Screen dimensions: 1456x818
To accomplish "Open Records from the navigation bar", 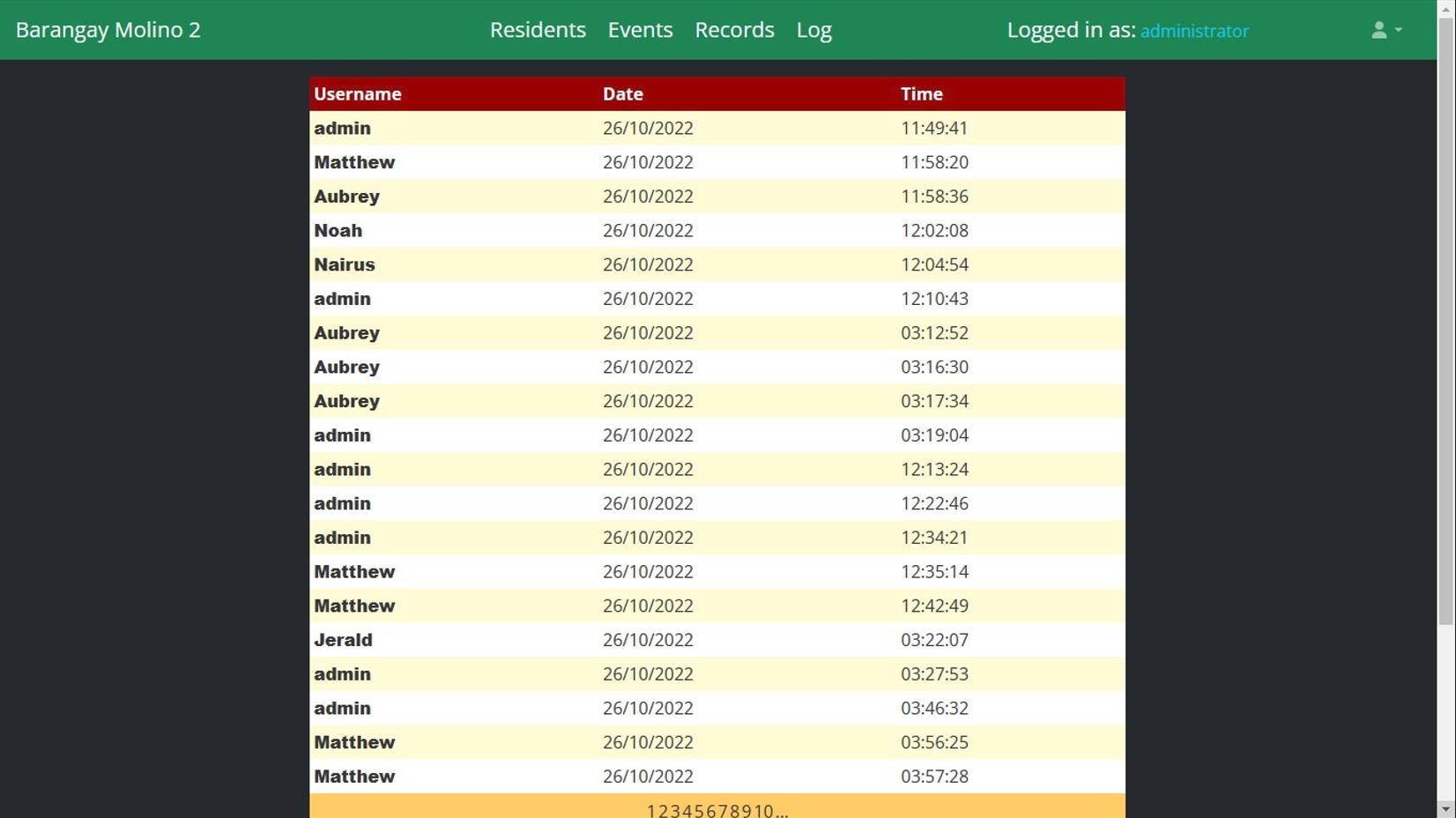I will point(734,30).
